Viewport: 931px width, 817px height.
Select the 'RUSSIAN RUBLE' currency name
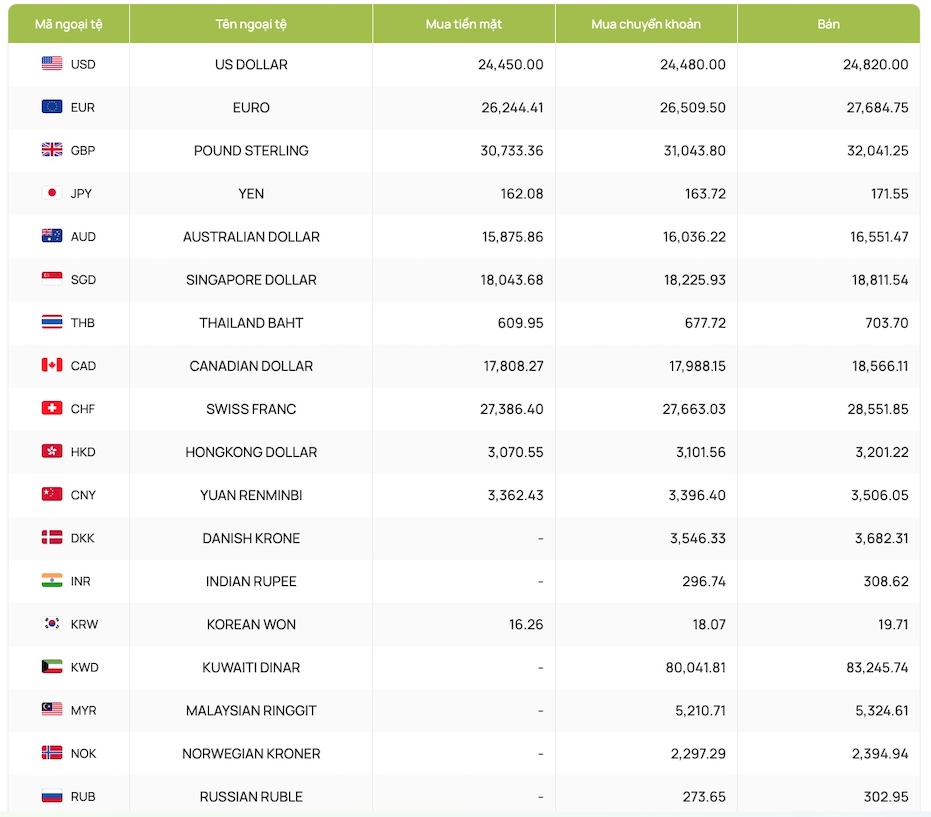(x=251, y=796)
